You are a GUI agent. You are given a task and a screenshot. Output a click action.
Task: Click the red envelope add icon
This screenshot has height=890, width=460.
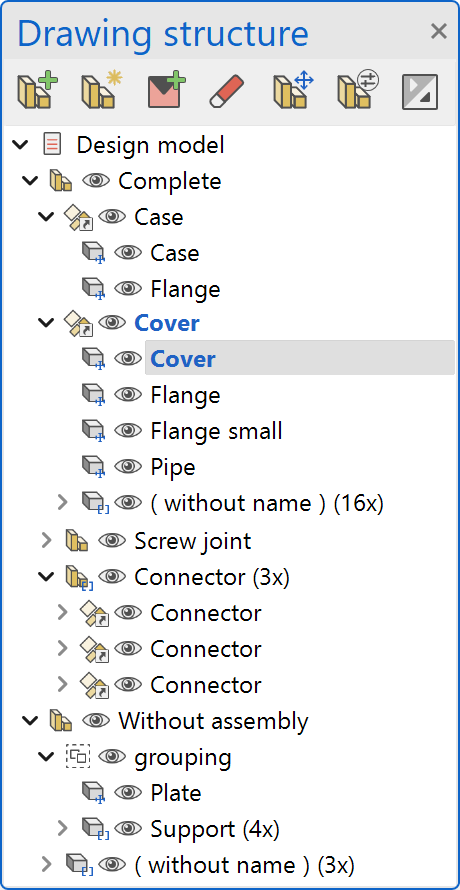[166, 90]
